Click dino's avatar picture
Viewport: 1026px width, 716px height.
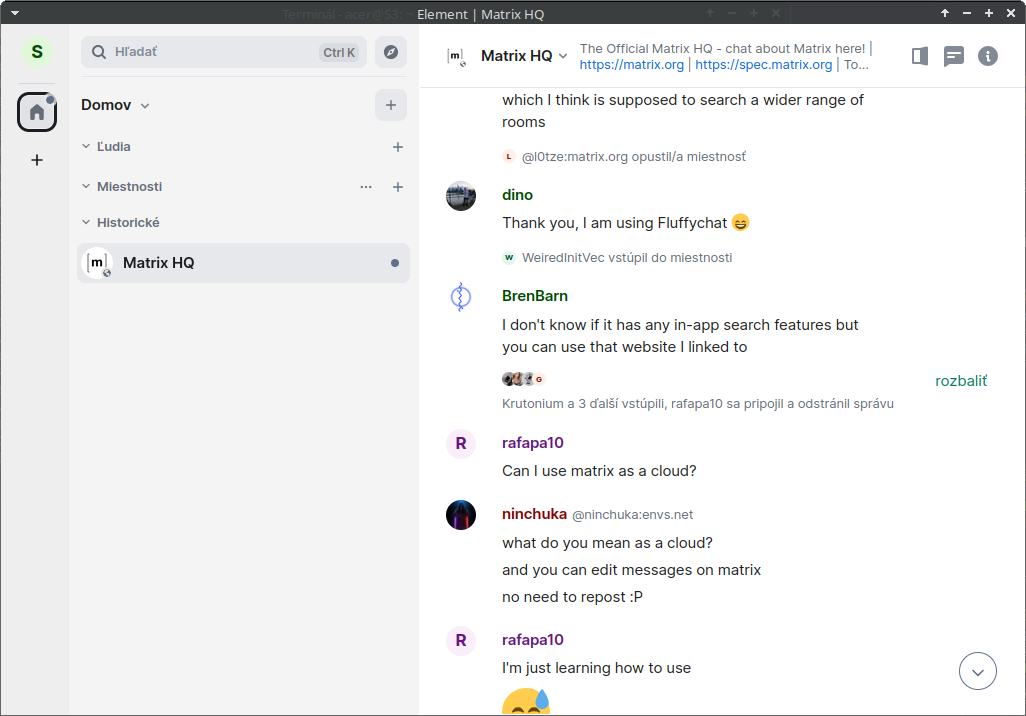click(x=461, y=196)
